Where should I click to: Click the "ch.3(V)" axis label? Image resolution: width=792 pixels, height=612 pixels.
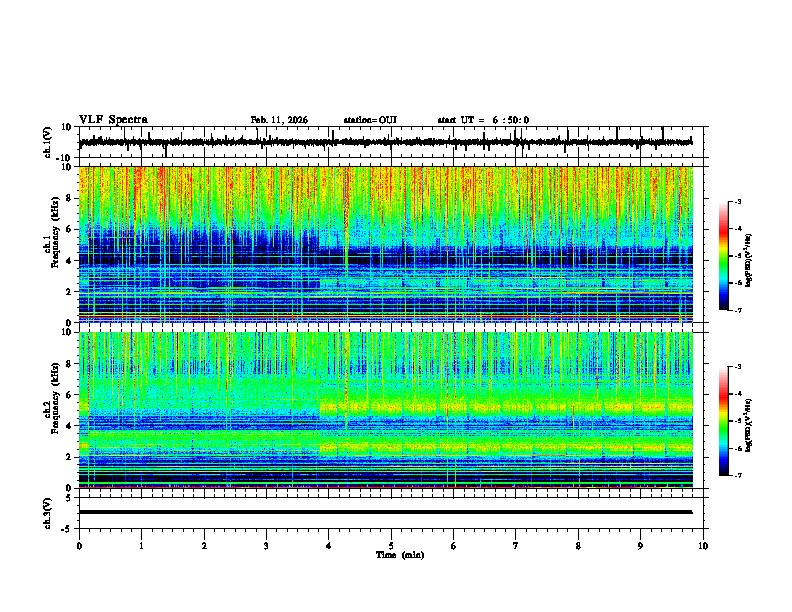click(x=48, y=513)
